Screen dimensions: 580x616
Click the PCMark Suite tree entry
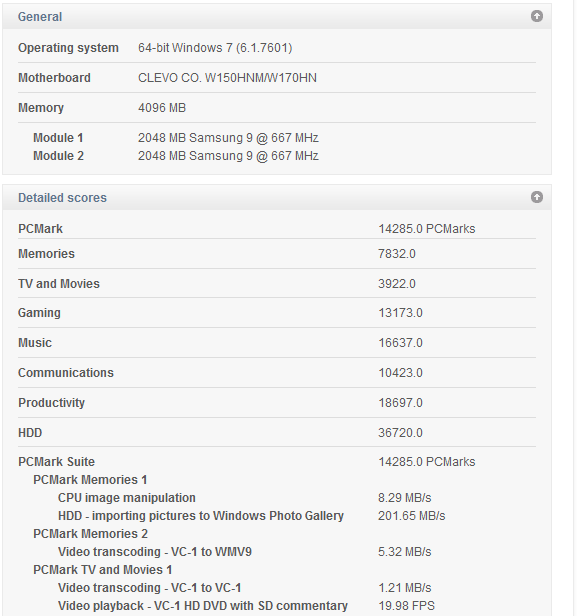(x=57, y=462)
